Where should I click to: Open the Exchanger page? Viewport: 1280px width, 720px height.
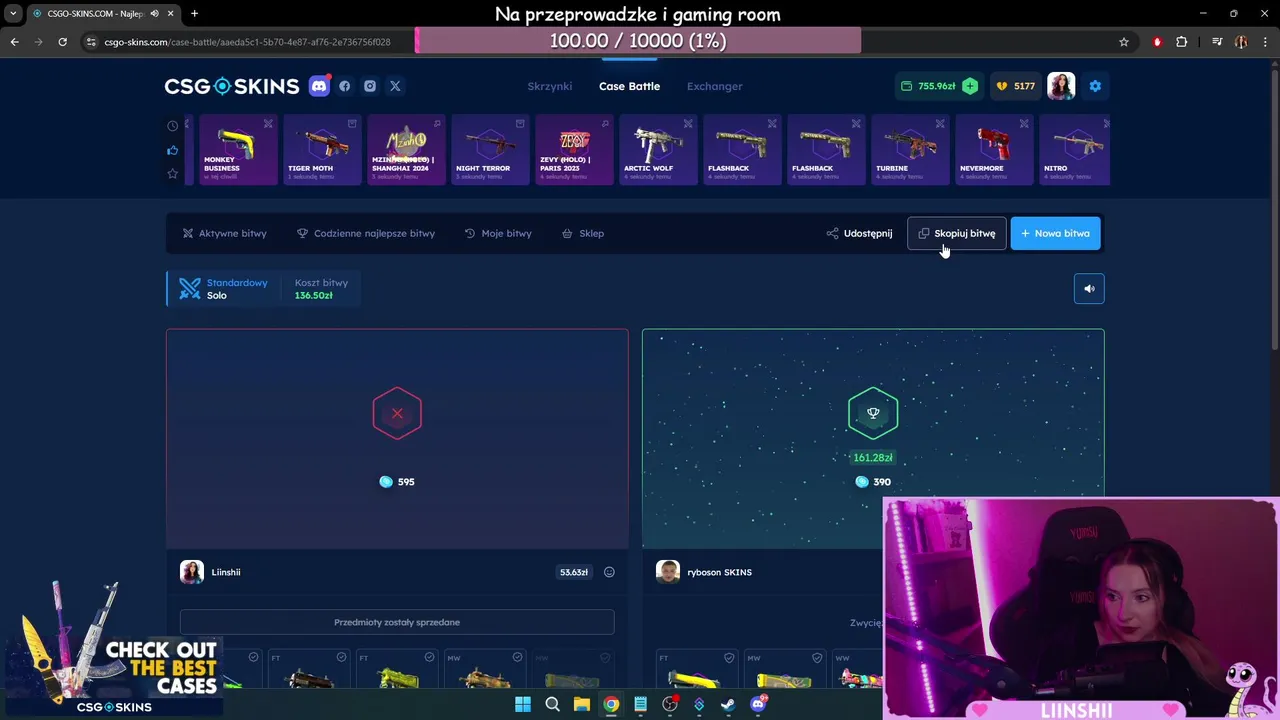(x=714, y=86)
